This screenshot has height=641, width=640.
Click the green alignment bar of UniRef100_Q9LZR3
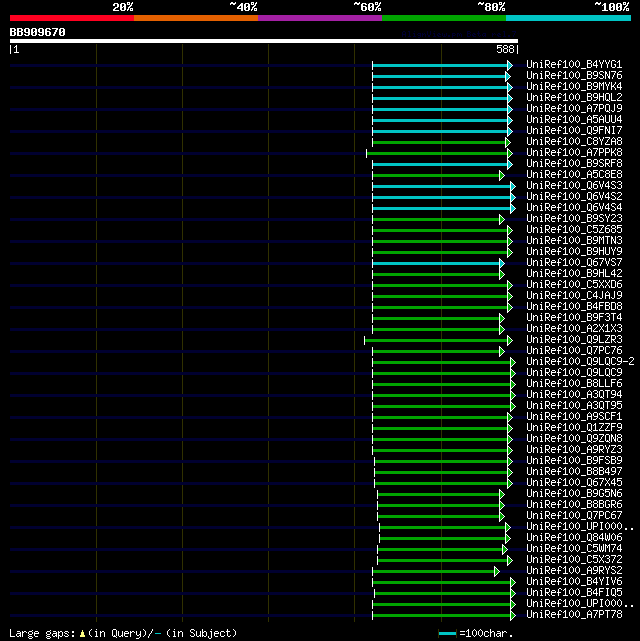click(x=436, y=341)
